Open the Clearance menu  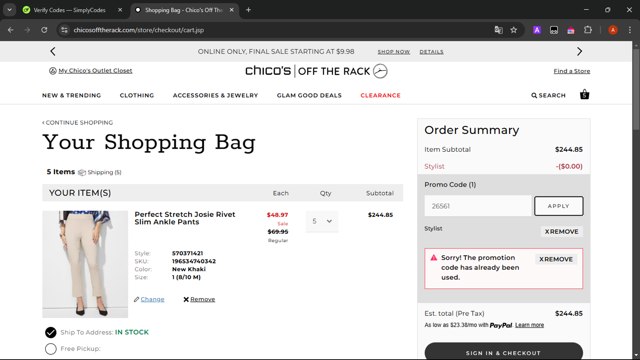click(x=380, y=95)
